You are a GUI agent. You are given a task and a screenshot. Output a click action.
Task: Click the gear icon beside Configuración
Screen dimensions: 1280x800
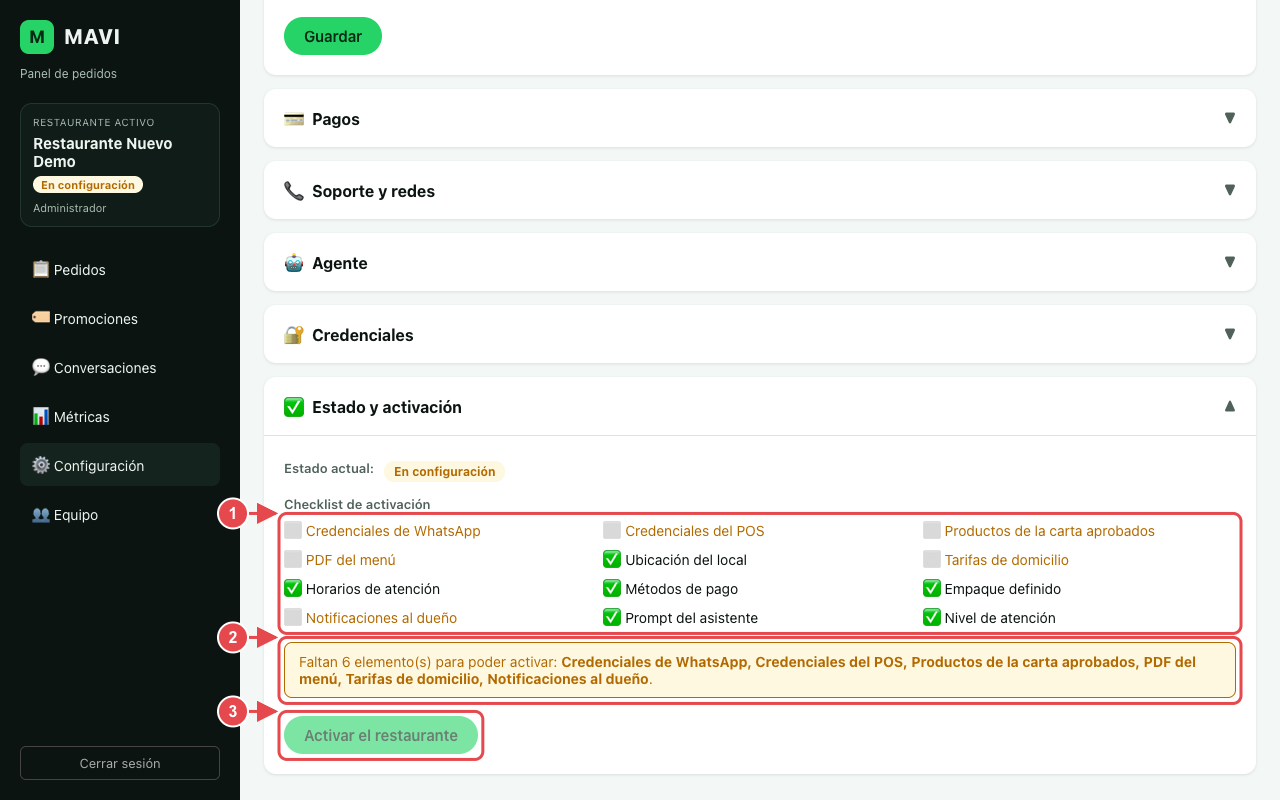pyautogui.click(x=41, y=465)
